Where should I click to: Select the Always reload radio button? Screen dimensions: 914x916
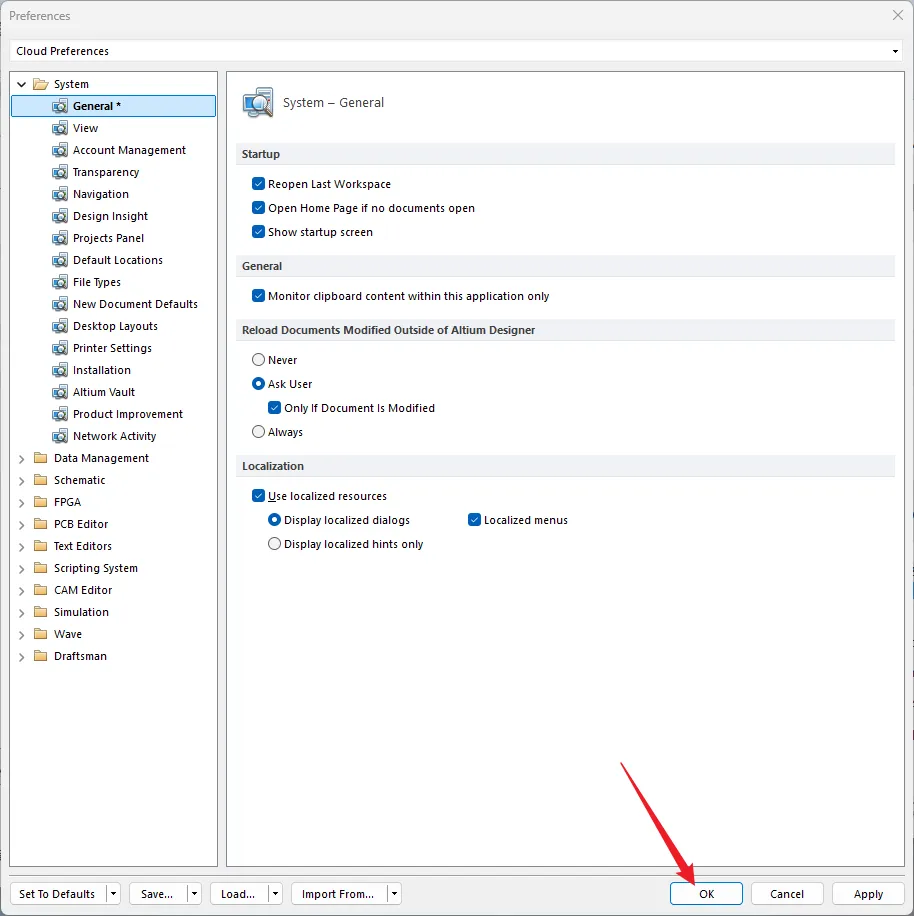tap(258, 432)
